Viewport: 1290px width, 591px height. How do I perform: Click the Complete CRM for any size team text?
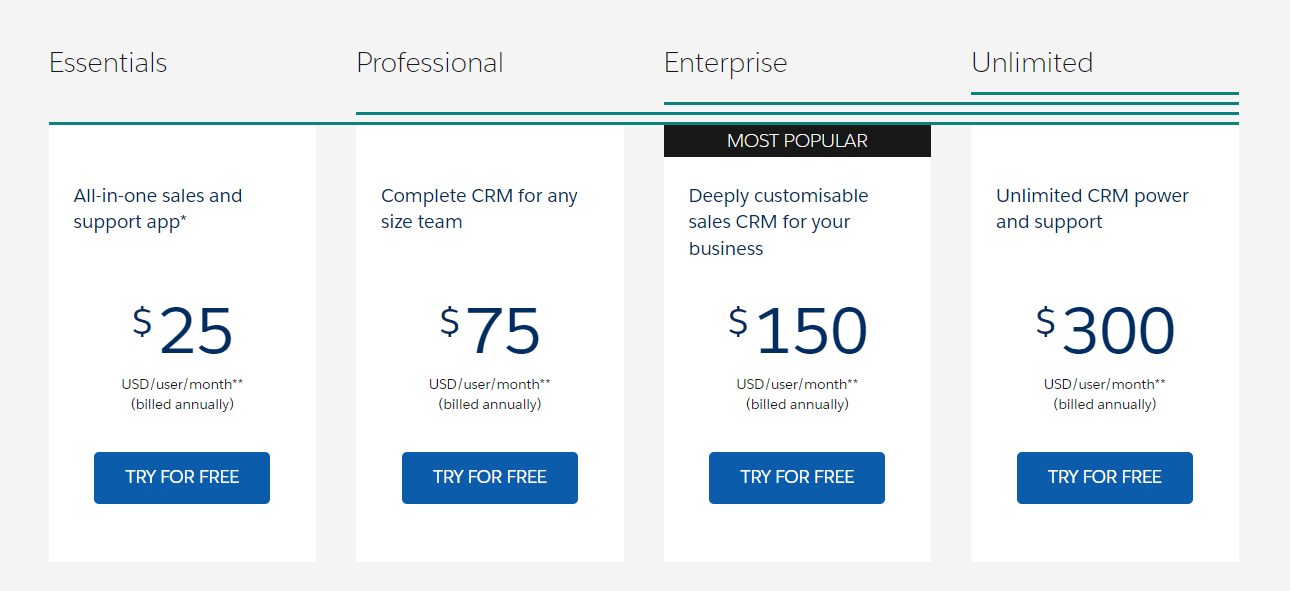(x=480, y=208)
